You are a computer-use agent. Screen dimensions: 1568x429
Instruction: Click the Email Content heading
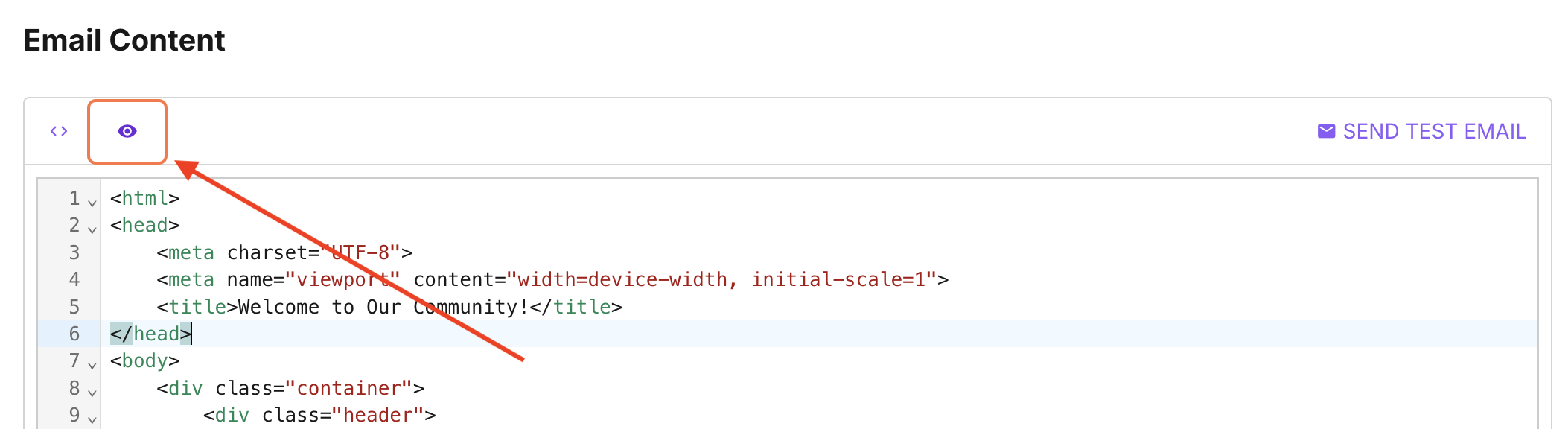[124, 40]
